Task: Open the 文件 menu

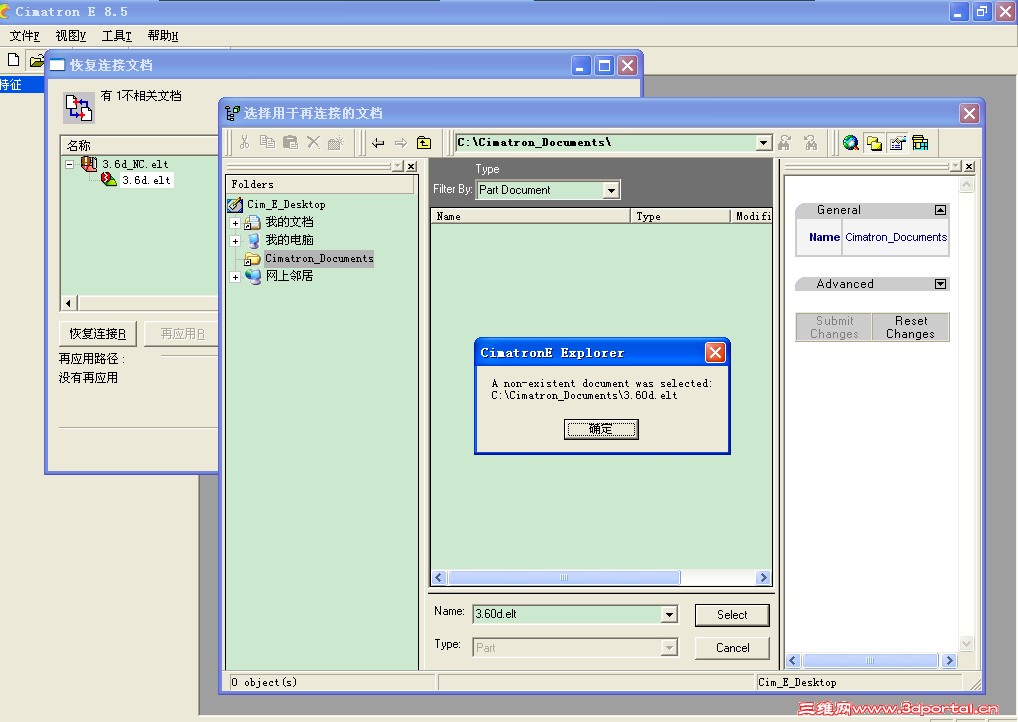Action: click(24, 35)
